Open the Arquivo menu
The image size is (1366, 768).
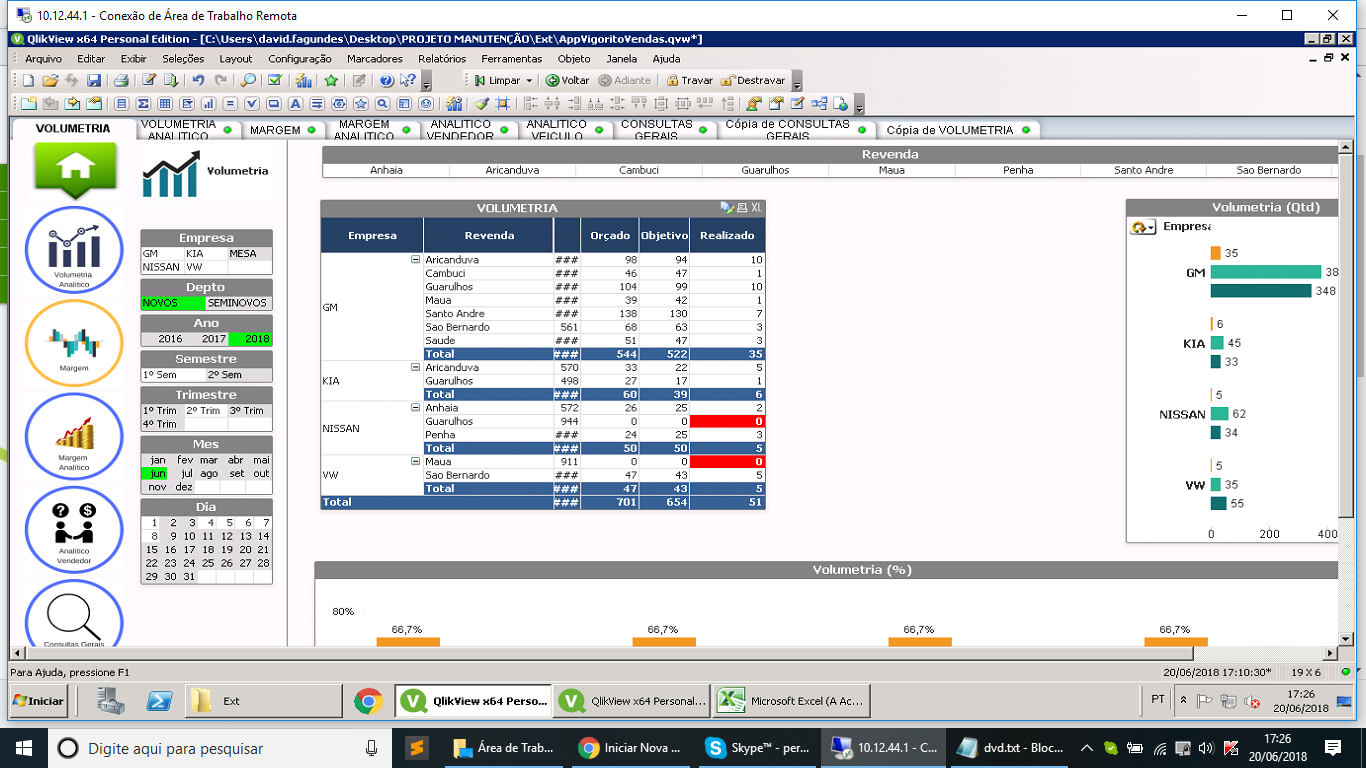click(43, 59)
